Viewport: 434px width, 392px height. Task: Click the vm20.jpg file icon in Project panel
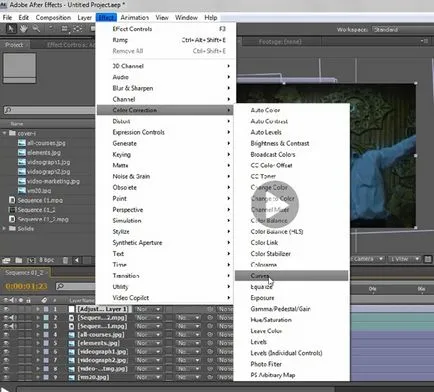22,191
